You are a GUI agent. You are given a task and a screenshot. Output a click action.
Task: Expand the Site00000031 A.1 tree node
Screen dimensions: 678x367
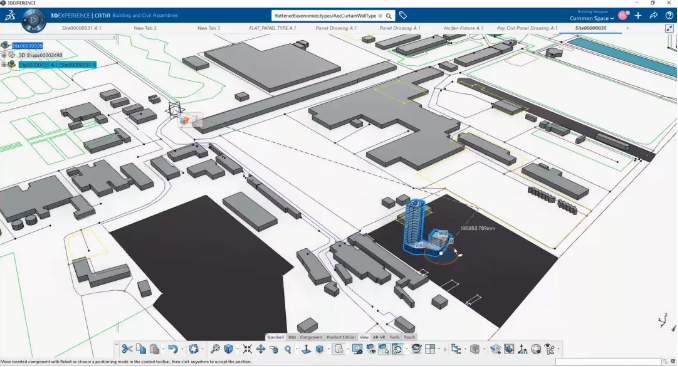tap(4, 65)
